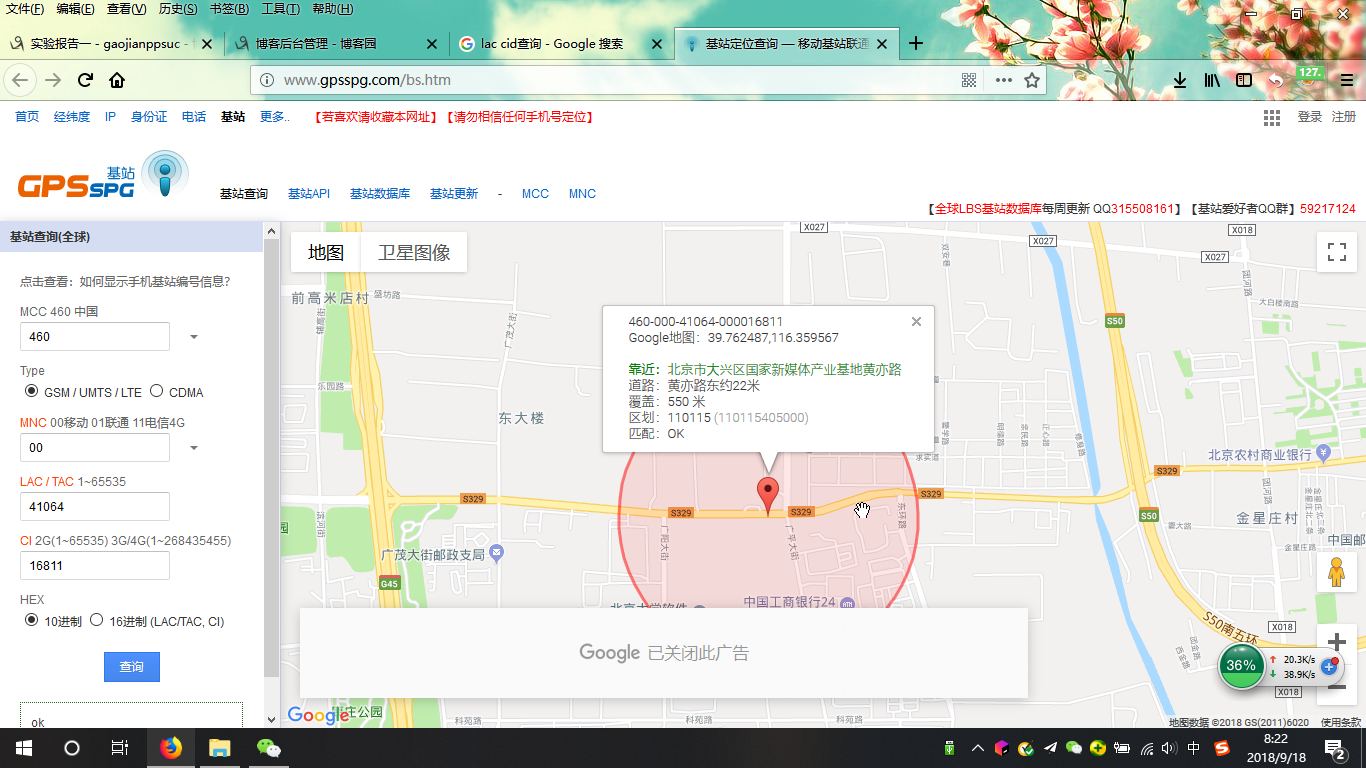The image size is (1366, 768).
Task: Open Task View on the taskbar
Action: point(119,748)
